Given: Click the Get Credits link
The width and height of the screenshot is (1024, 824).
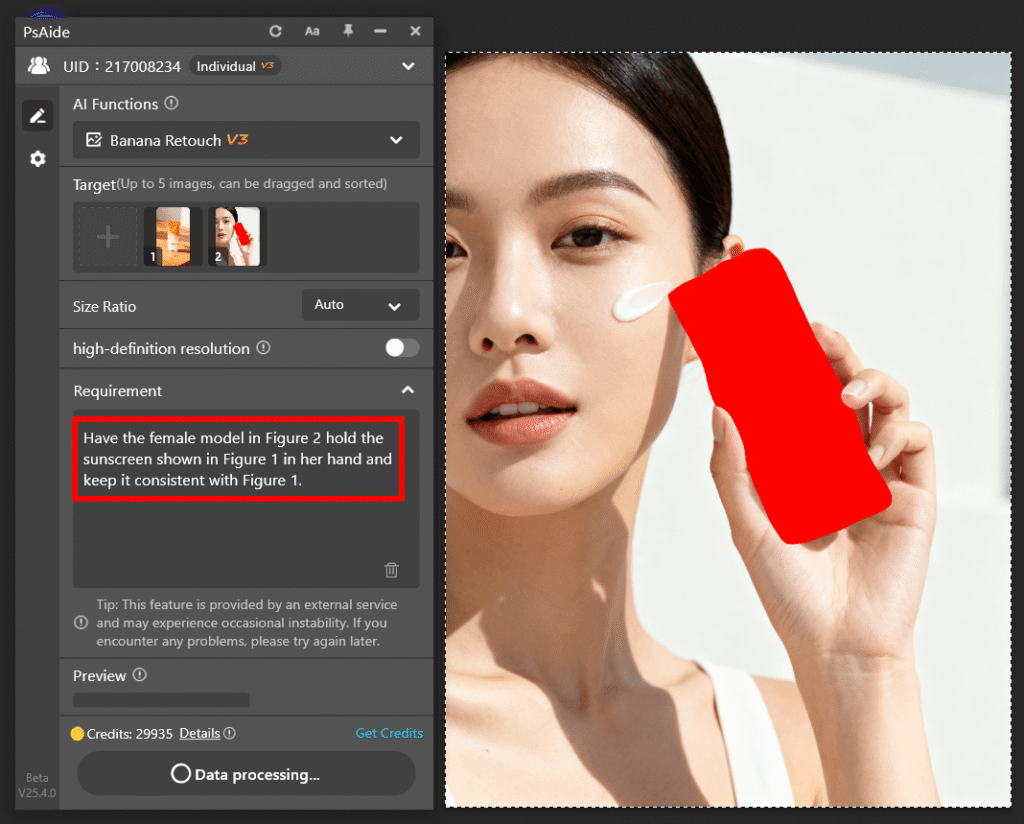Looking at the screenshot, I should pos(389,733).
